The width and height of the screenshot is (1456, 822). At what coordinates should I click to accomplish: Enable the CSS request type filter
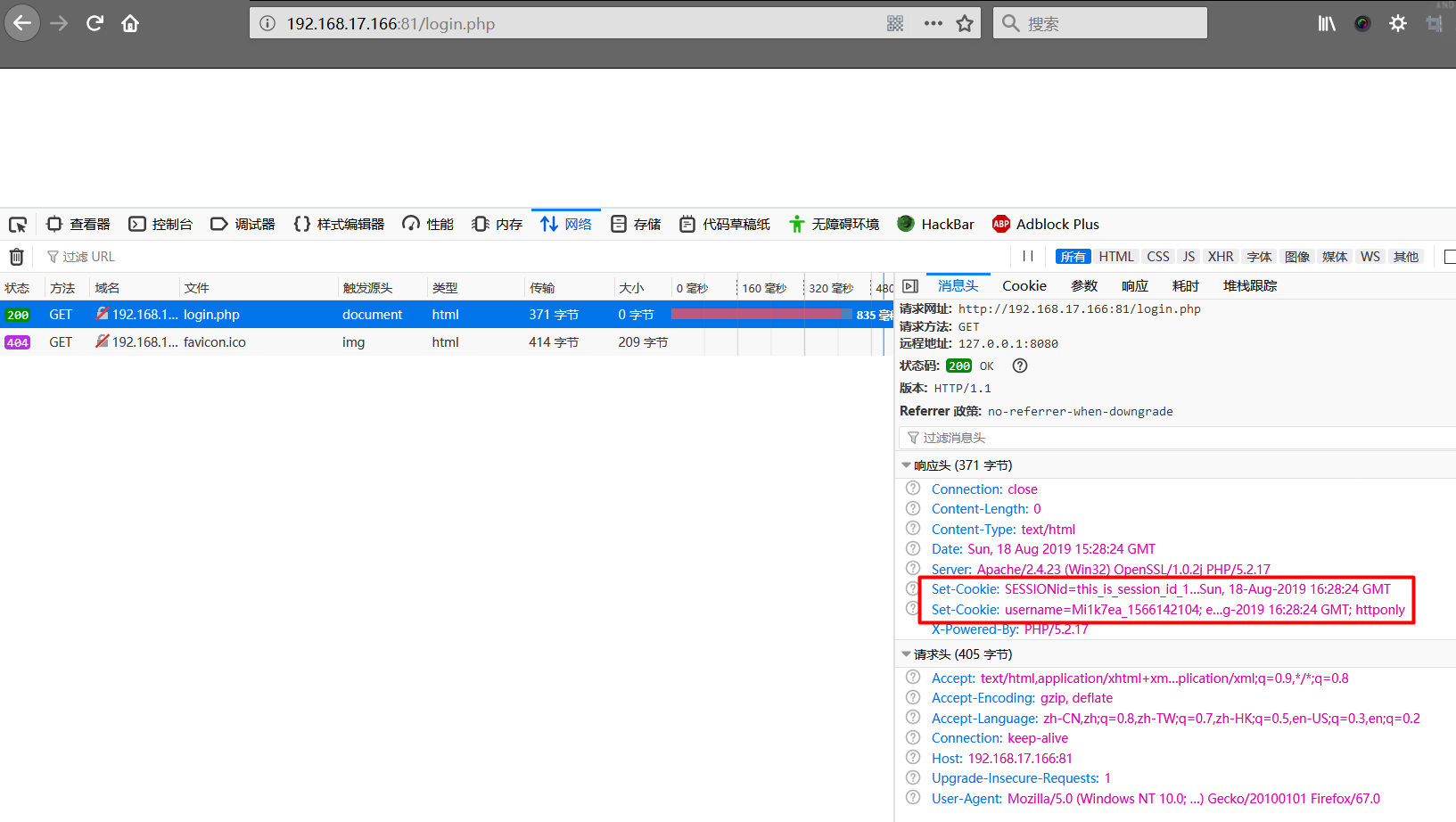point(1157,257)
